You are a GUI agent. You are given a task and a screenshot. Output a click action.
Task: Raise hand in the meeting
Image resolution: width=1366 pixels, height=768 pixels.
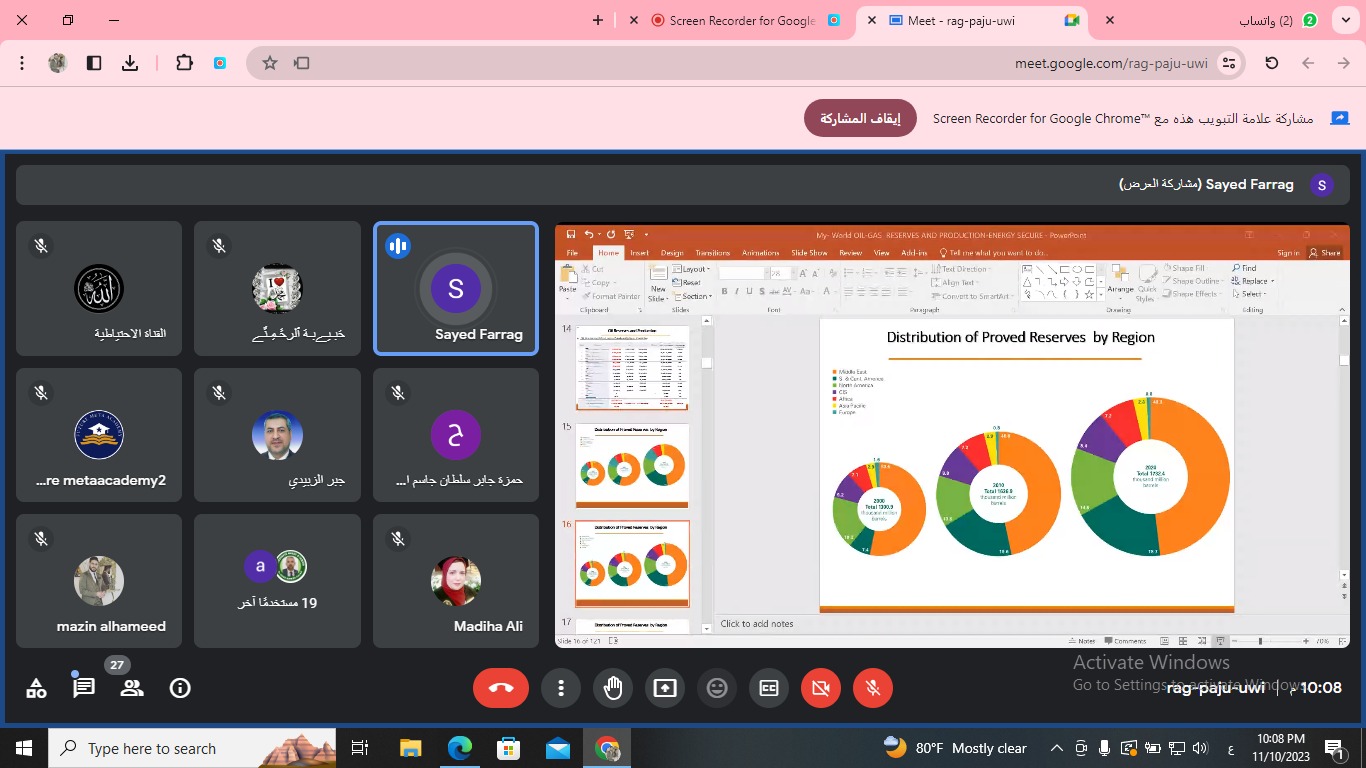pyautogui.click(x=613, y=688)
